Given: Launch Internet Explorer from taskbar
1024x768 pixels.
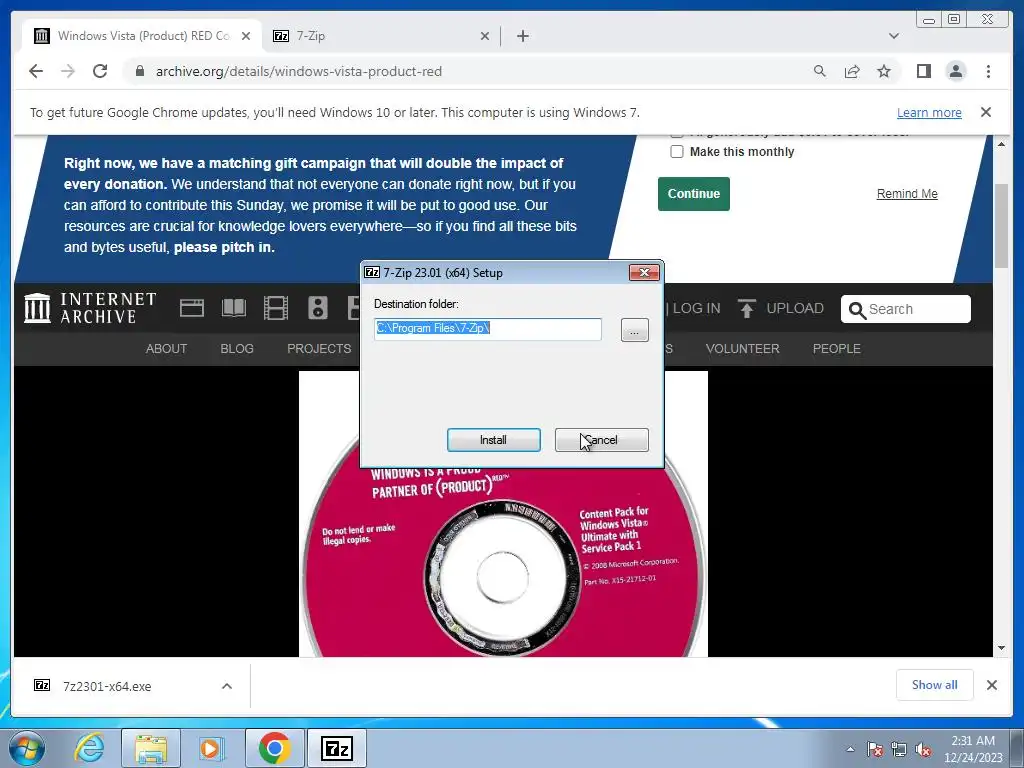Looking at the screenshot, I should [x=89, y=748].
